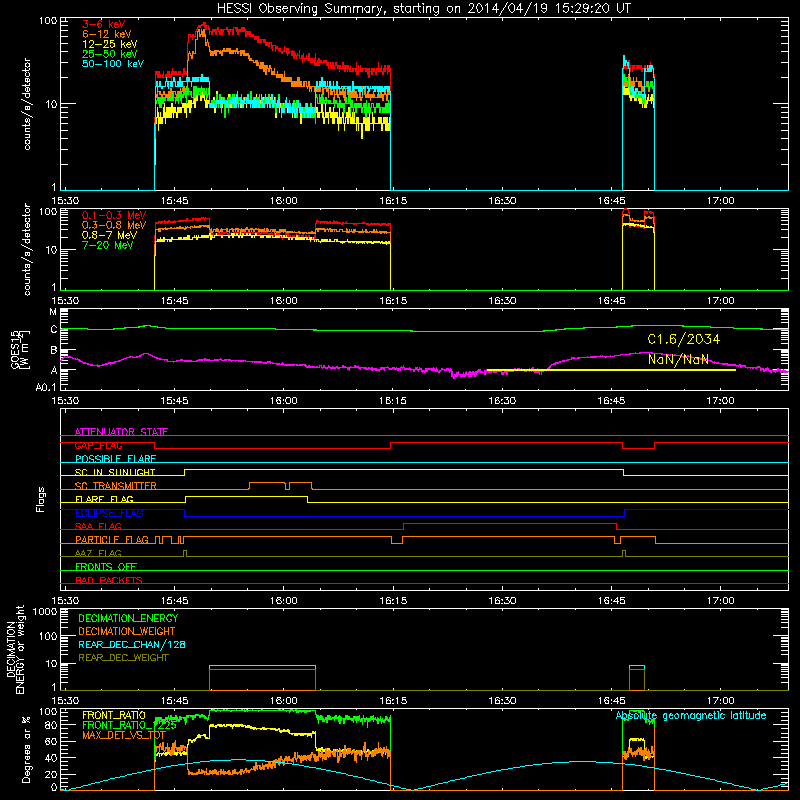Click the BAD_PACKETS flag label
Viewport: 800px width, 800px height.
109,580
